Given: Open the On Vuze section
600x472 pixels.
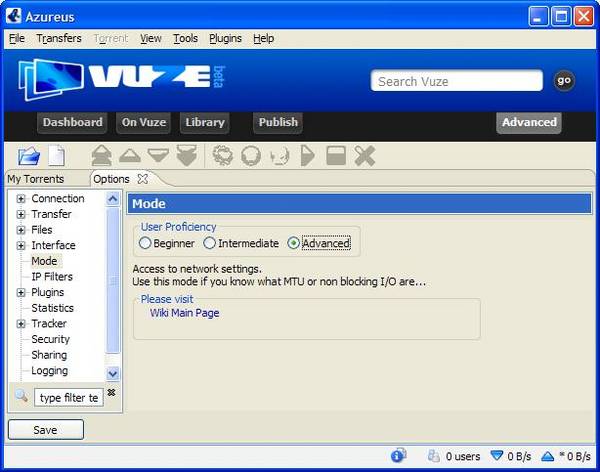Looking at the screenshot, I should tap(143, 122).
